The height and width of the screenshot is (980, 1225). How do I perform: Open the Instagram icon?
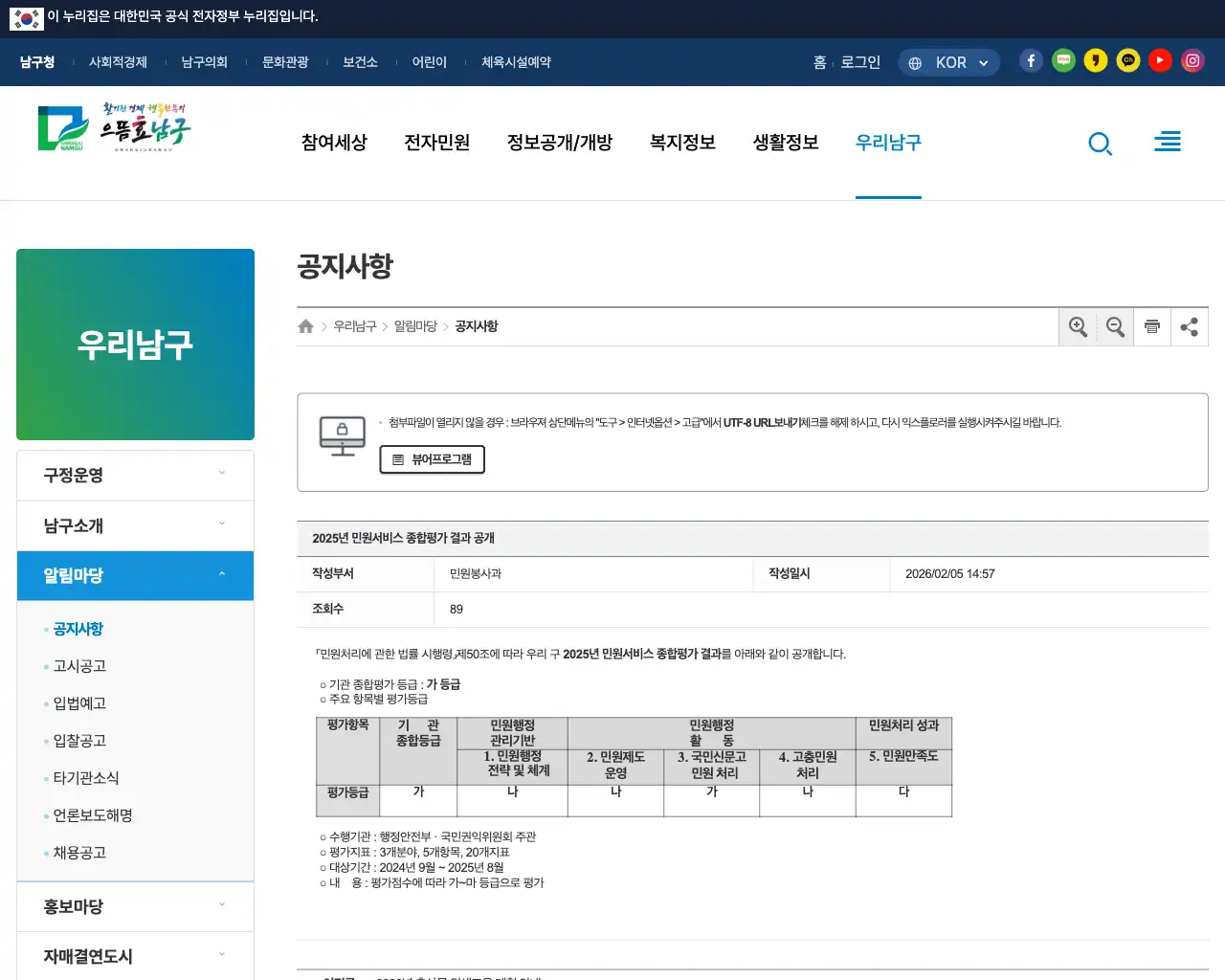(1192, 59)
